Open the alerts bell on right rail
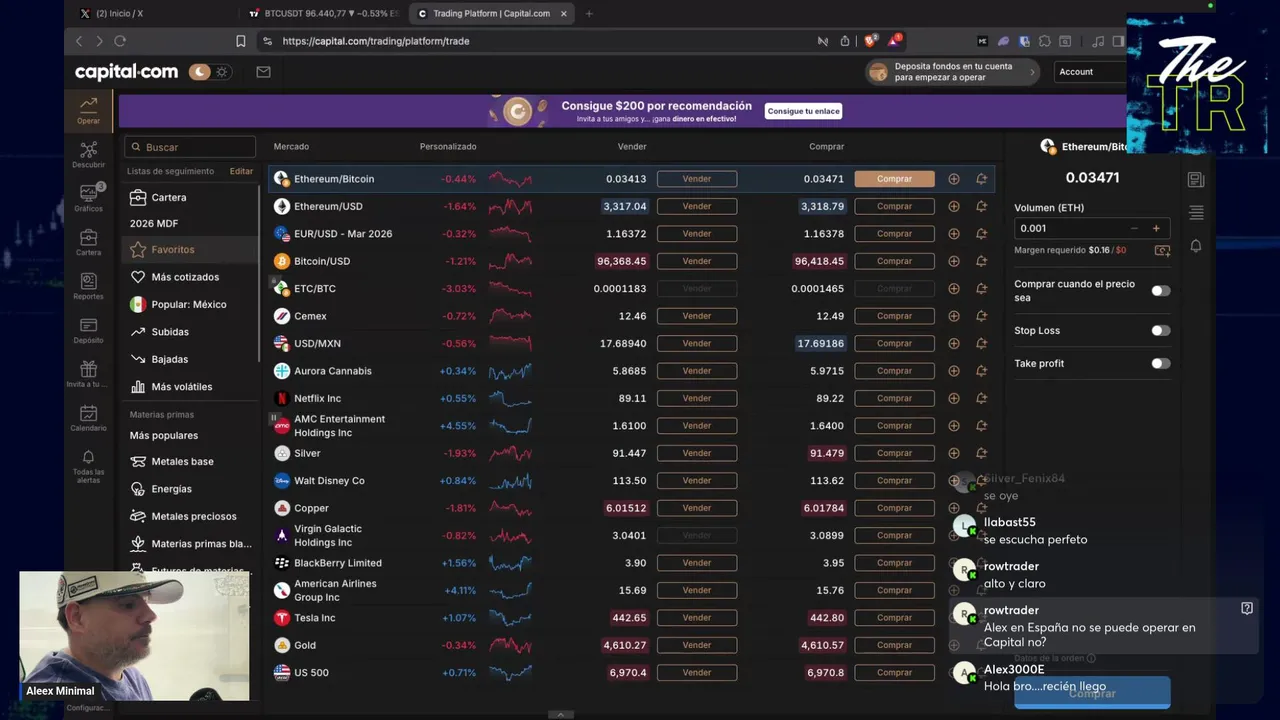 pos(1196,246)
